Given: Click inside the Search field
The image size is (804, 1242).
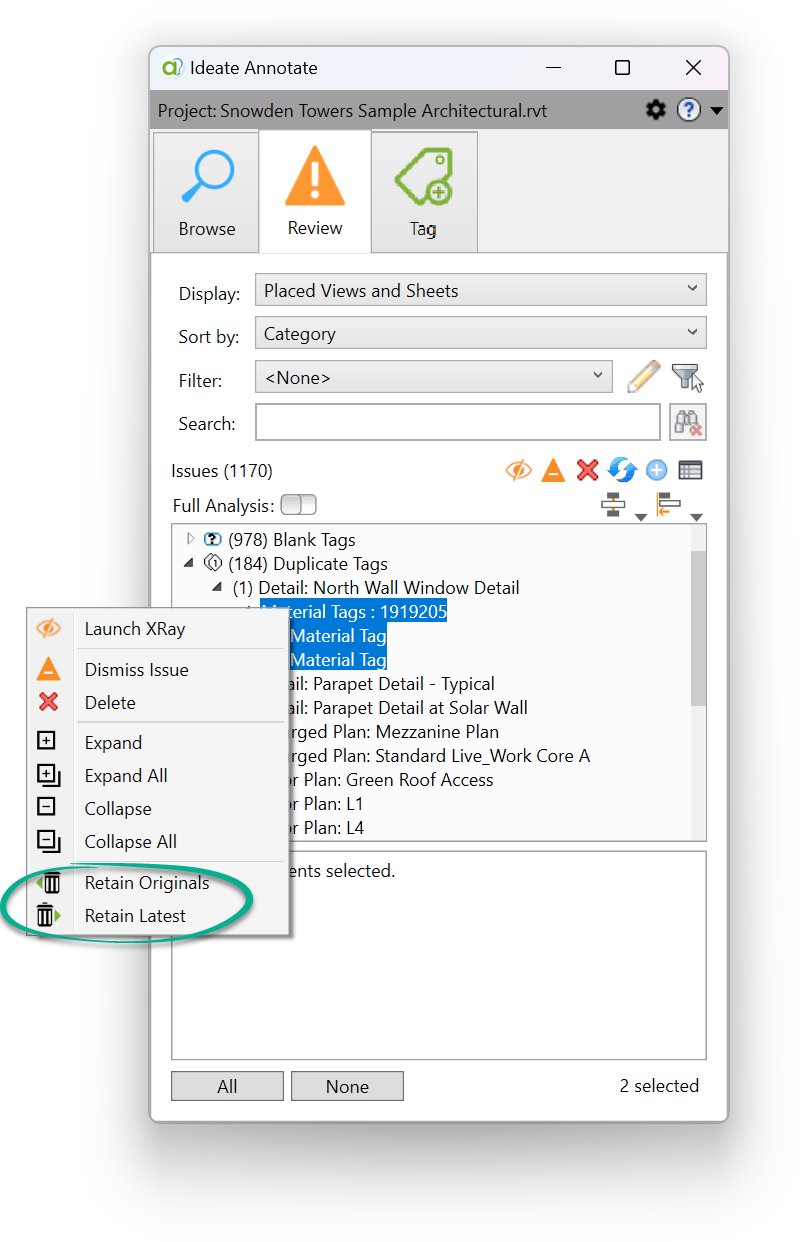Looking at the screenshot, I should tap(458, 422).
